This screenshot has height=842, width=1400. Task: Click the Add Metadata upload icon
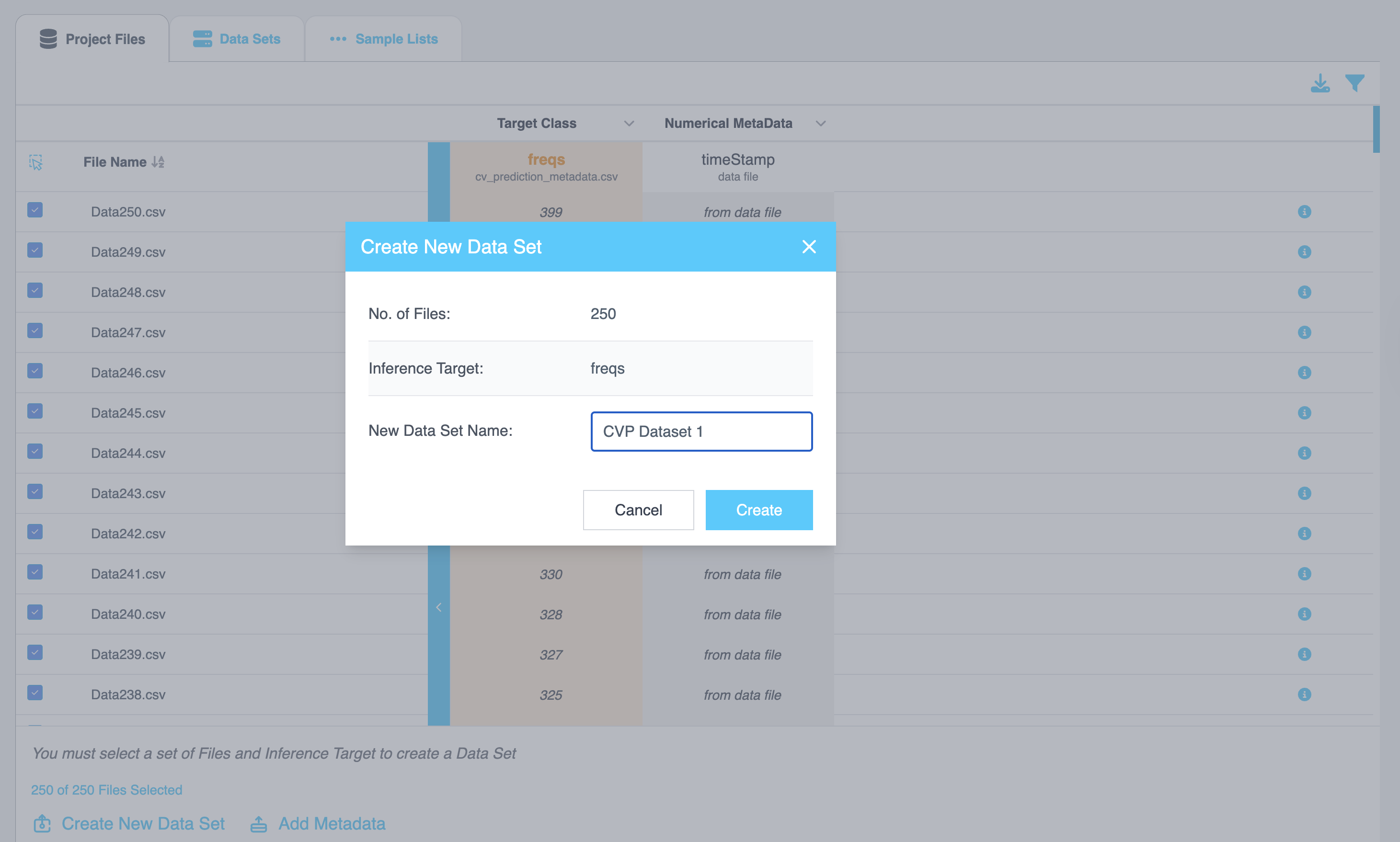(259, 824)
